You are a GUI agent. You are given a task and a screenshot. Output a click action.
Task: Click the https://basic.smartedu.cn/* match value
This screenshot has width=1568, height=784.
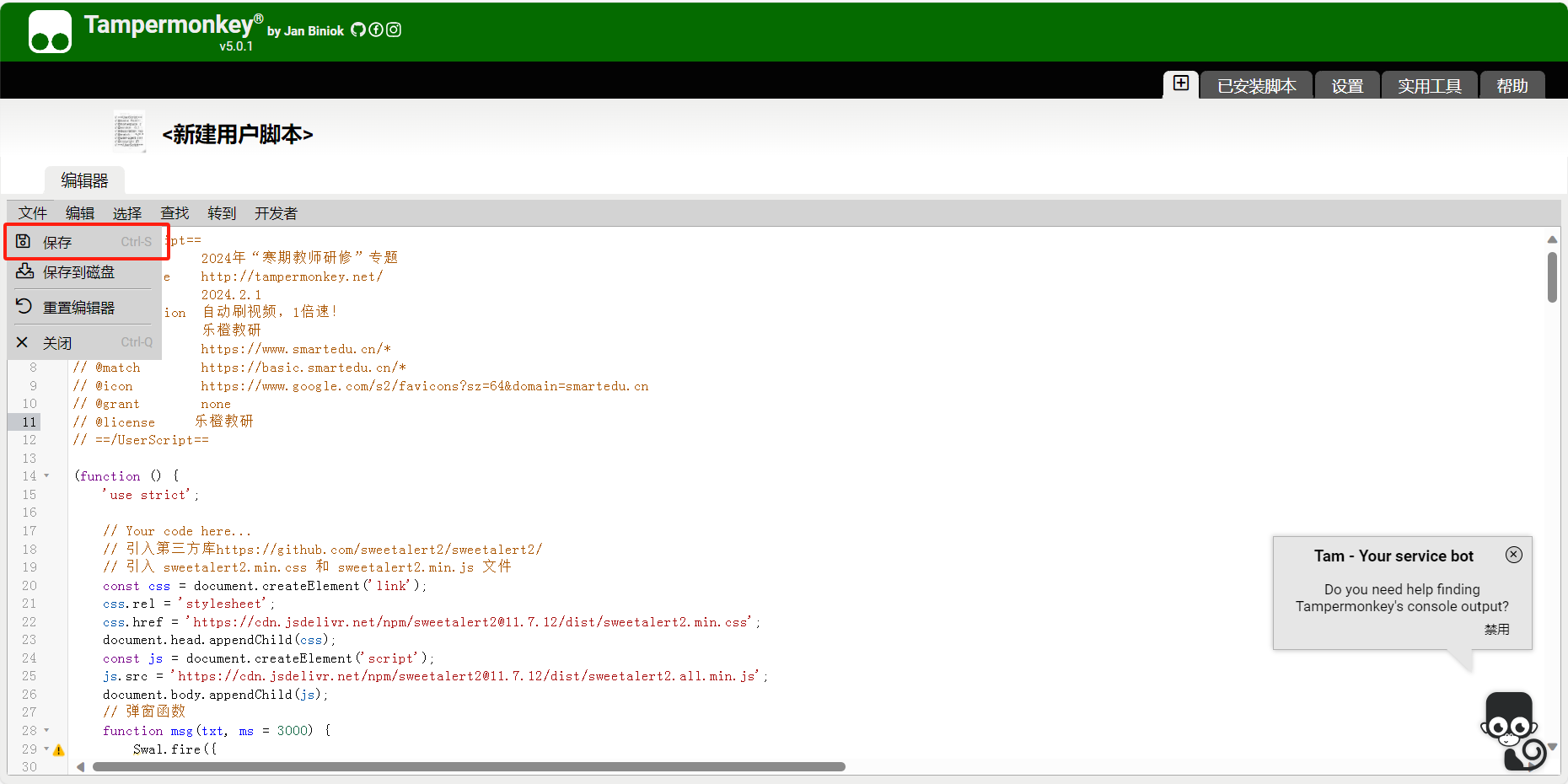pos(303,368)
